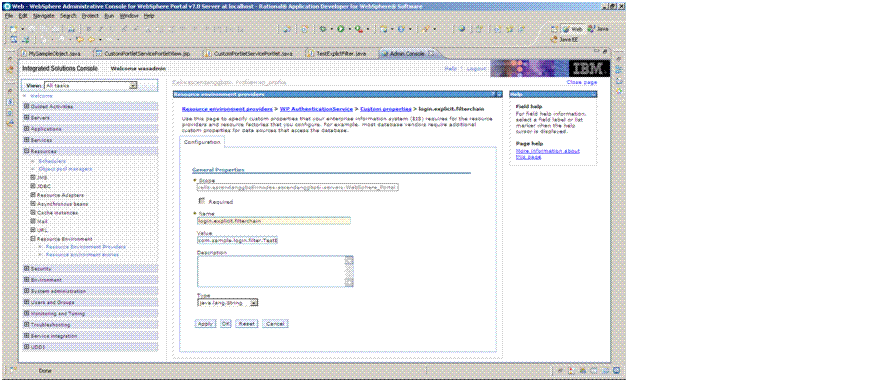
Task: Tick the Required checkbox
Action: [201, 201]
